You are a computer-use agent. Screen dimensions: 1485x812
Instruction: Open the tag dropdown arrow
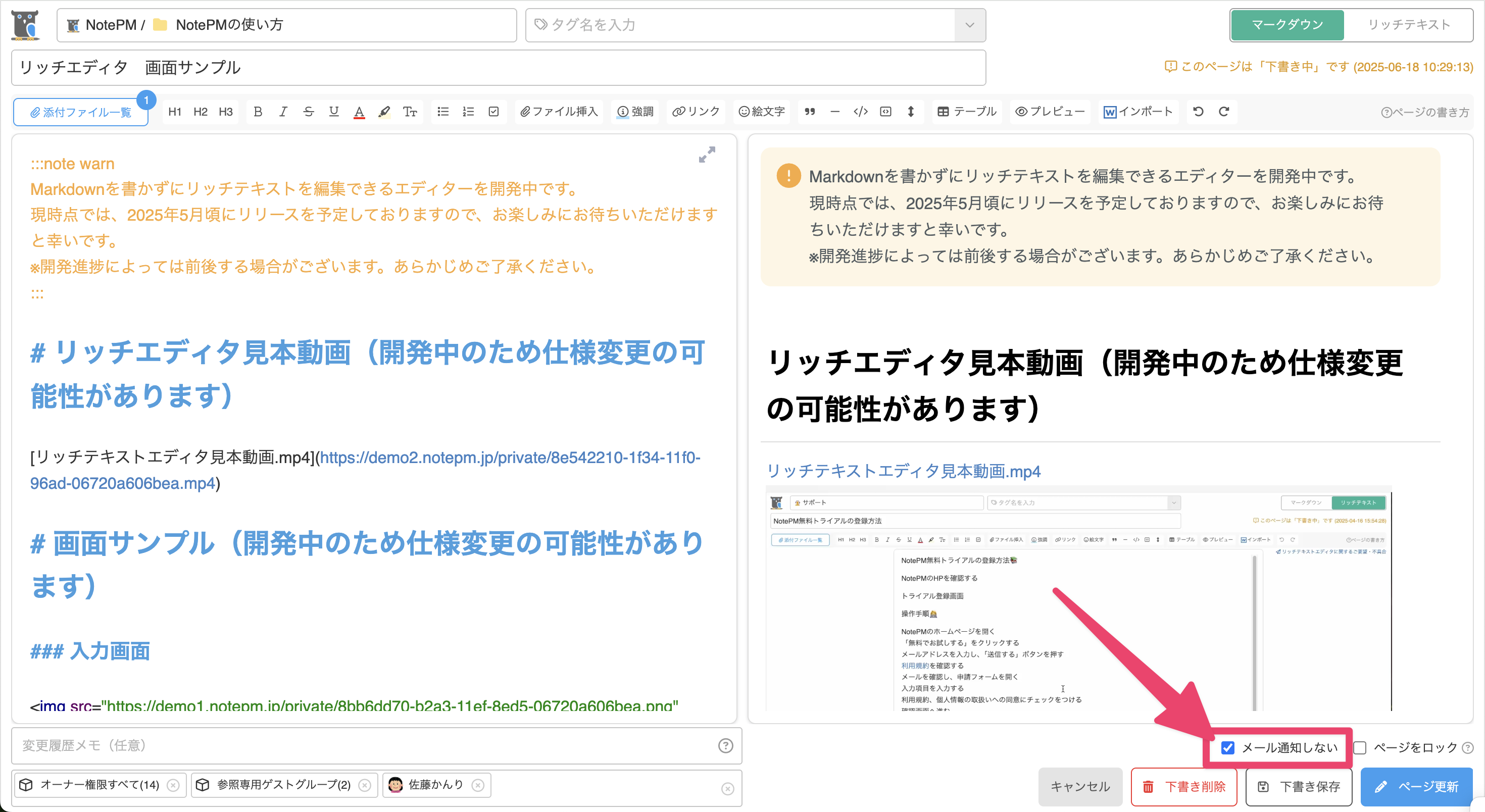coord(970,25)
